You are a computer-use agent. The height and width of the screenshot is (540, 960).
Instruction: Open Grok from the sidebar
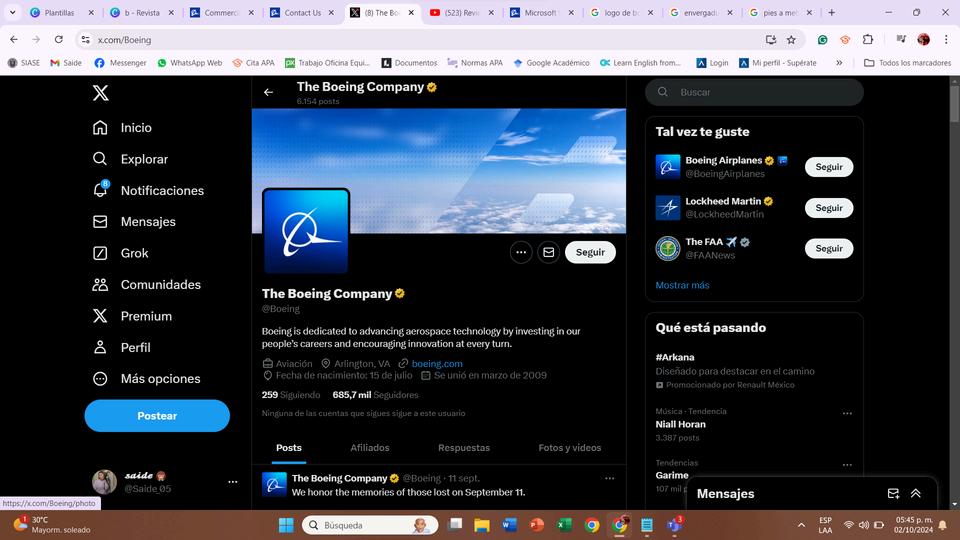120,253
